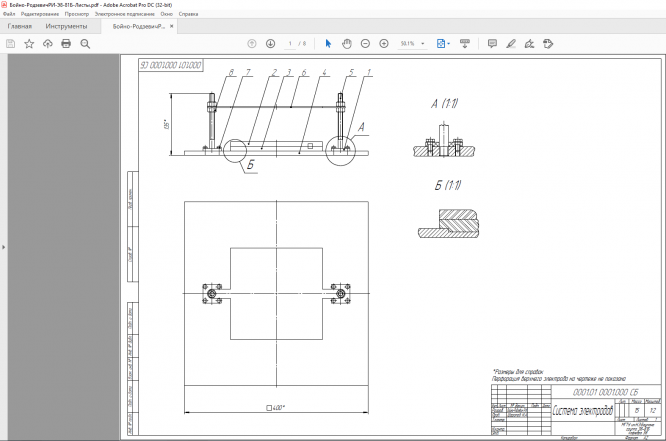
Task: Go to previous page arrow
Action: (252, 44)
